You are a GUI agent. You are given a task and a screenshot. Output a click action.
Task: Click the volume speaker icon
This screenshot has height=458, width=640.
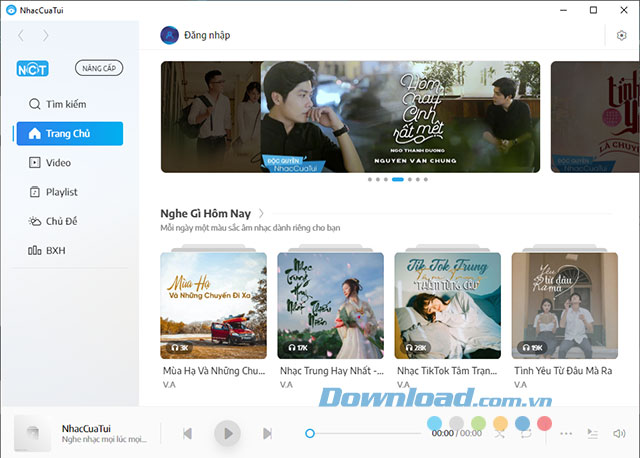pos(619,434)
